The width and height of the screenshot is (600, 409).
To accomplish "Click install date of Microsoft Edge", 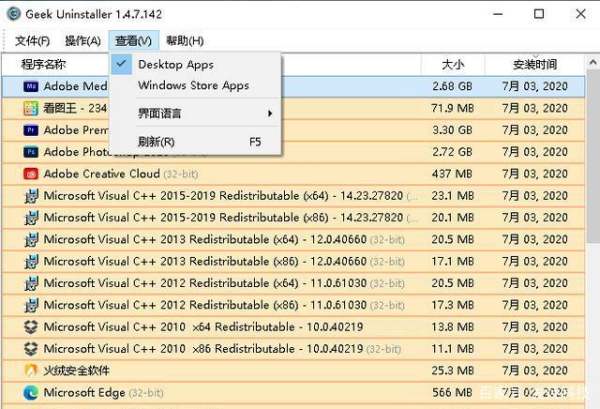I will 535,393.
